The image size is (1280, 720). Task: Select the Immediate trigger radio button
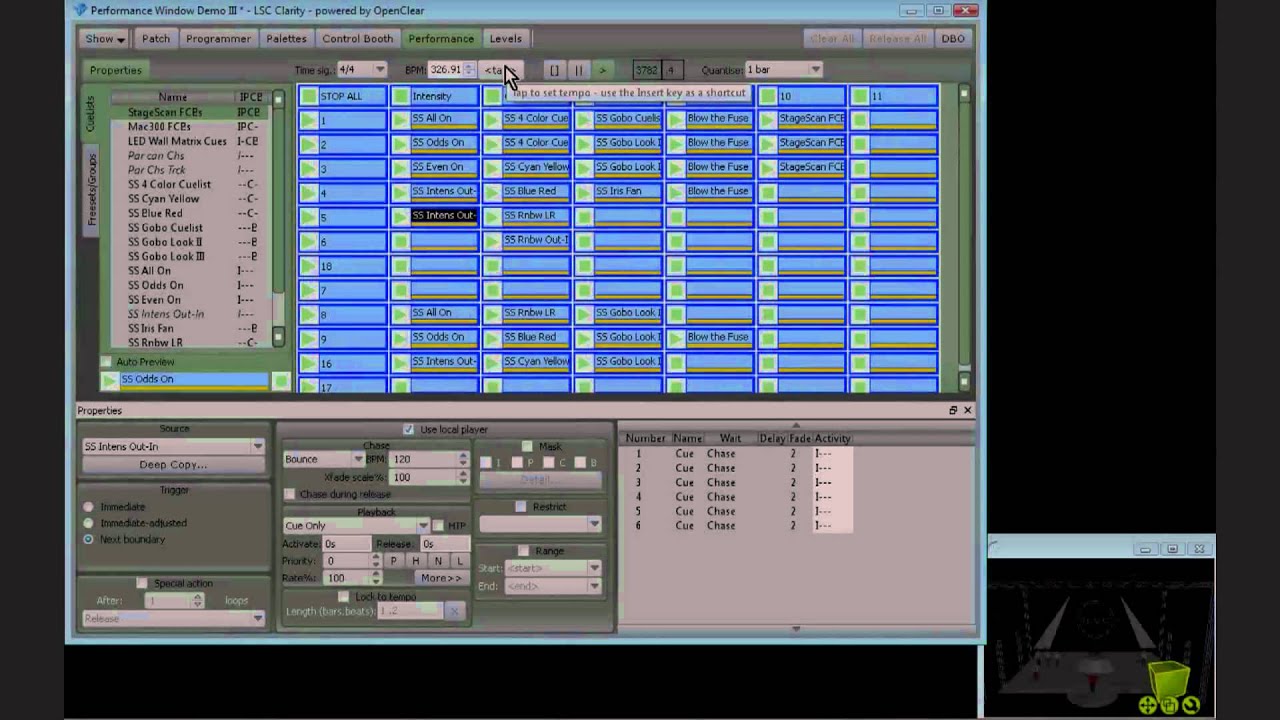(89, 507)
